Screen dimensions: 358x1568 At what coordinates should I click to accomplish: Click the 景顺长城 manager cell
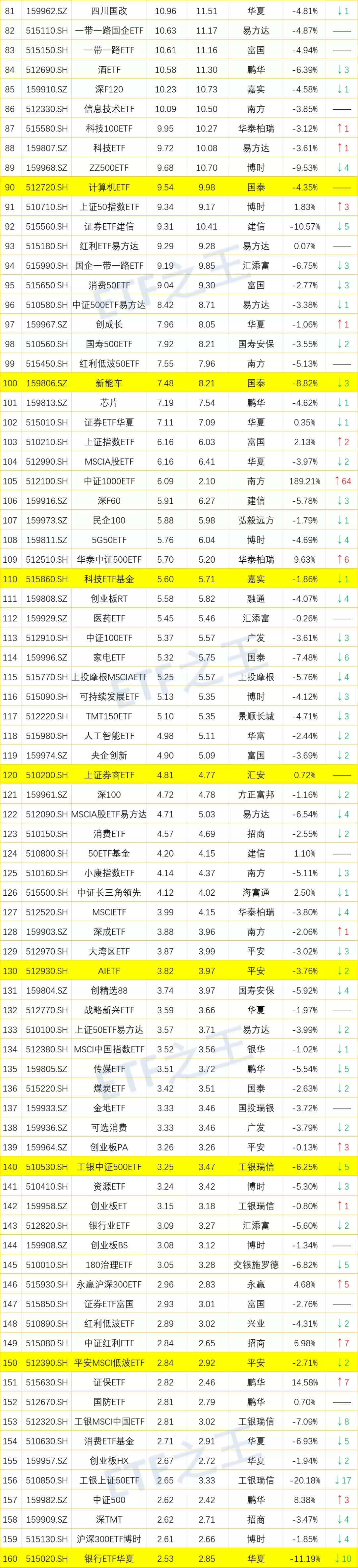pyautogui.click(x=256, y=716)
